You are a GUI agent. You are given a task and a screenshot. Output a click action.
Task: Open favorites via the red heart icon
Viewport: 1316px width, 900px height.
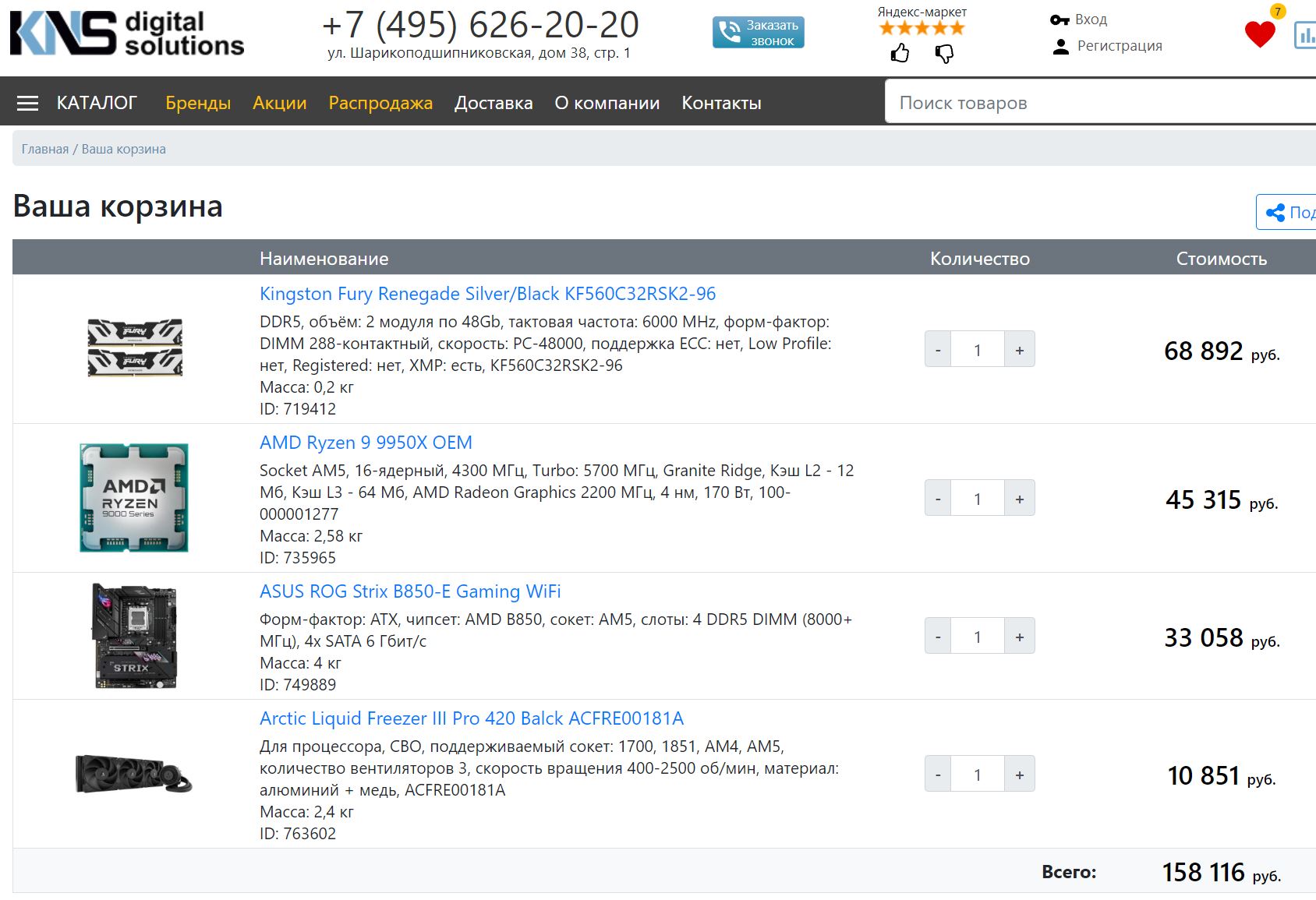click(x=1260, y=34)
